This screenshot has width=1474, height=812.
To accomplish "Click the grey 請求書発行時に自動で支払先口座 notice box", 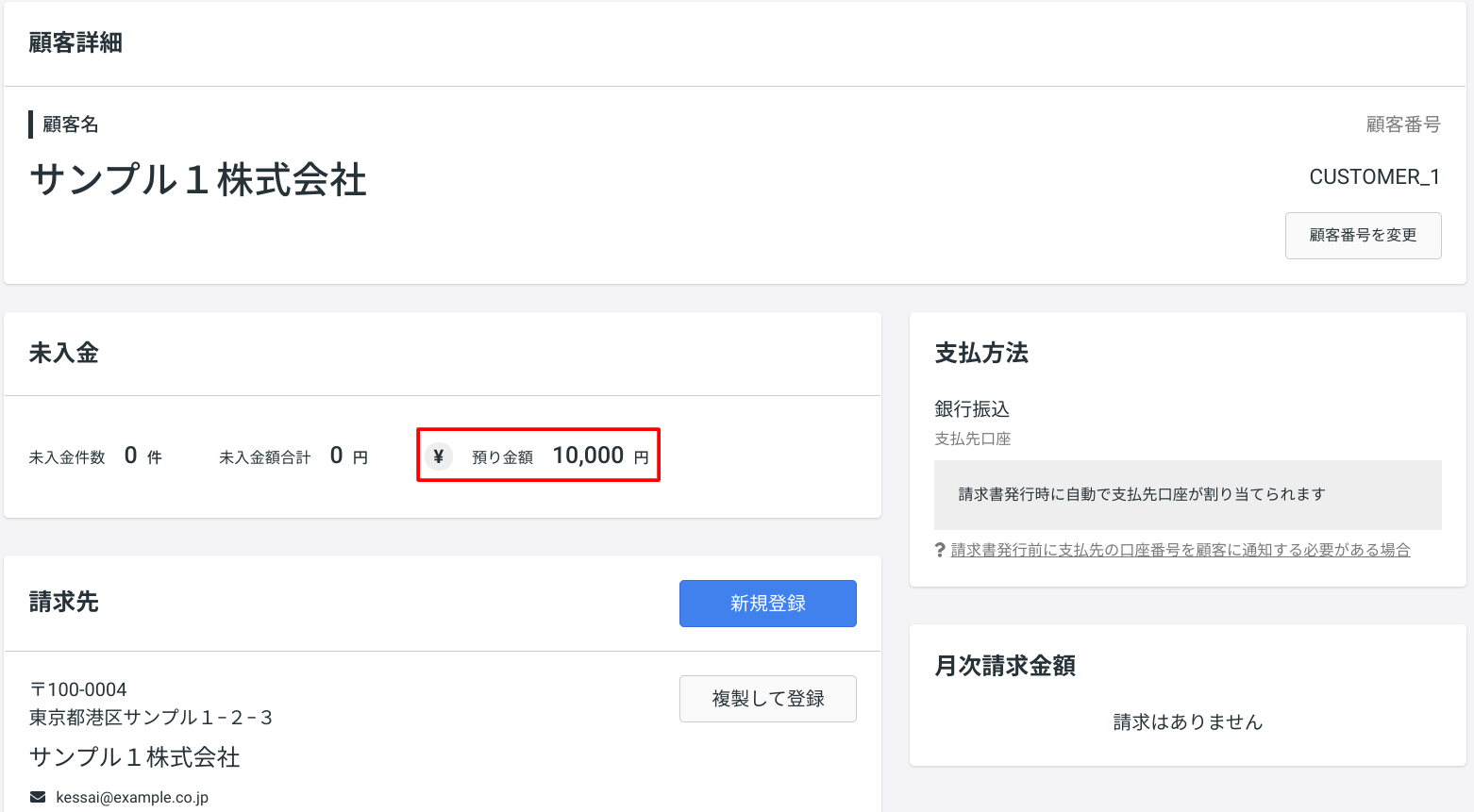I will [x=1187, y=494].
